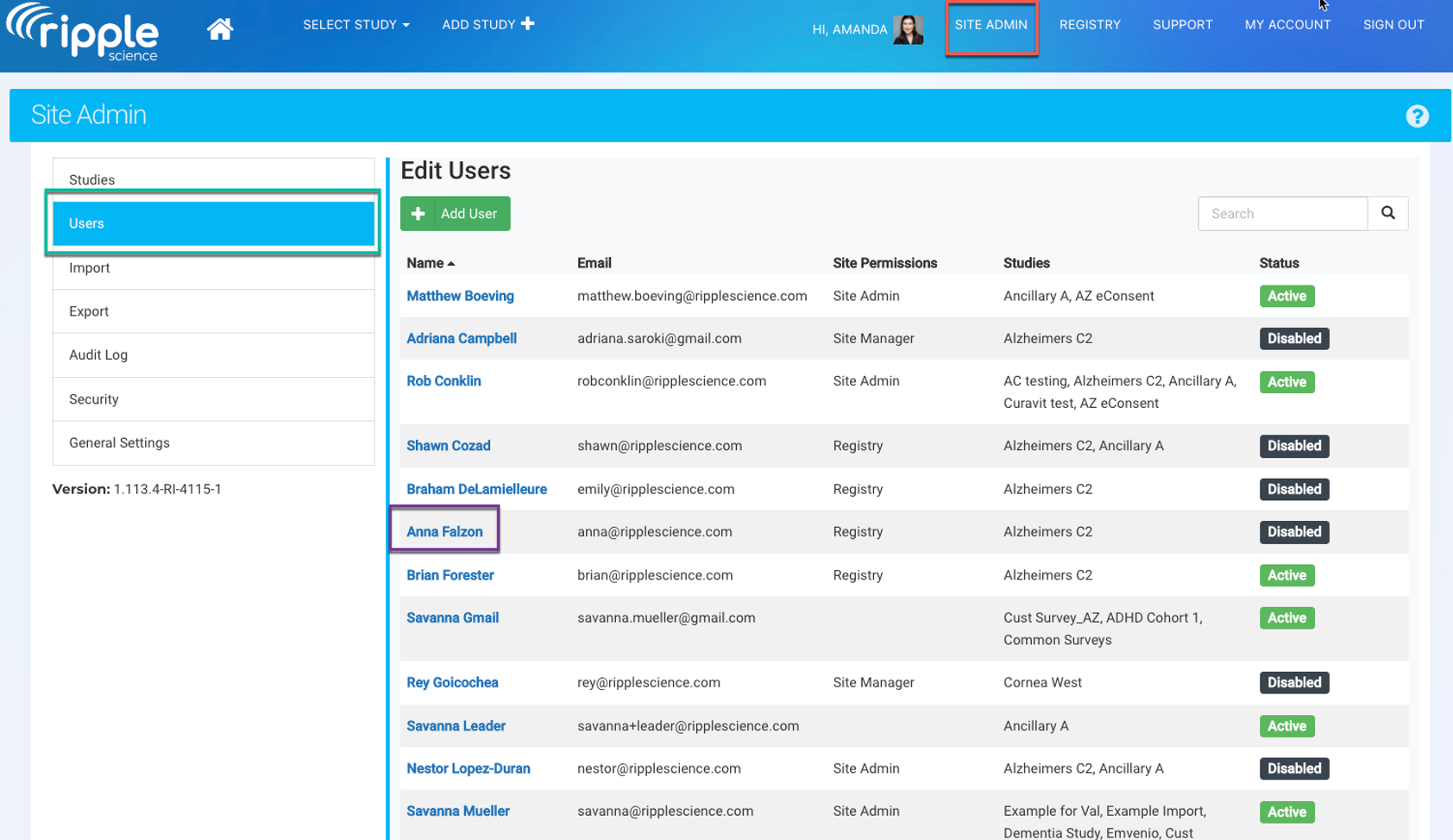Click Active badge for Matthew Boeving
Image resolution: width=1453 pixels, height=840 pixels.
[1286, 296]
